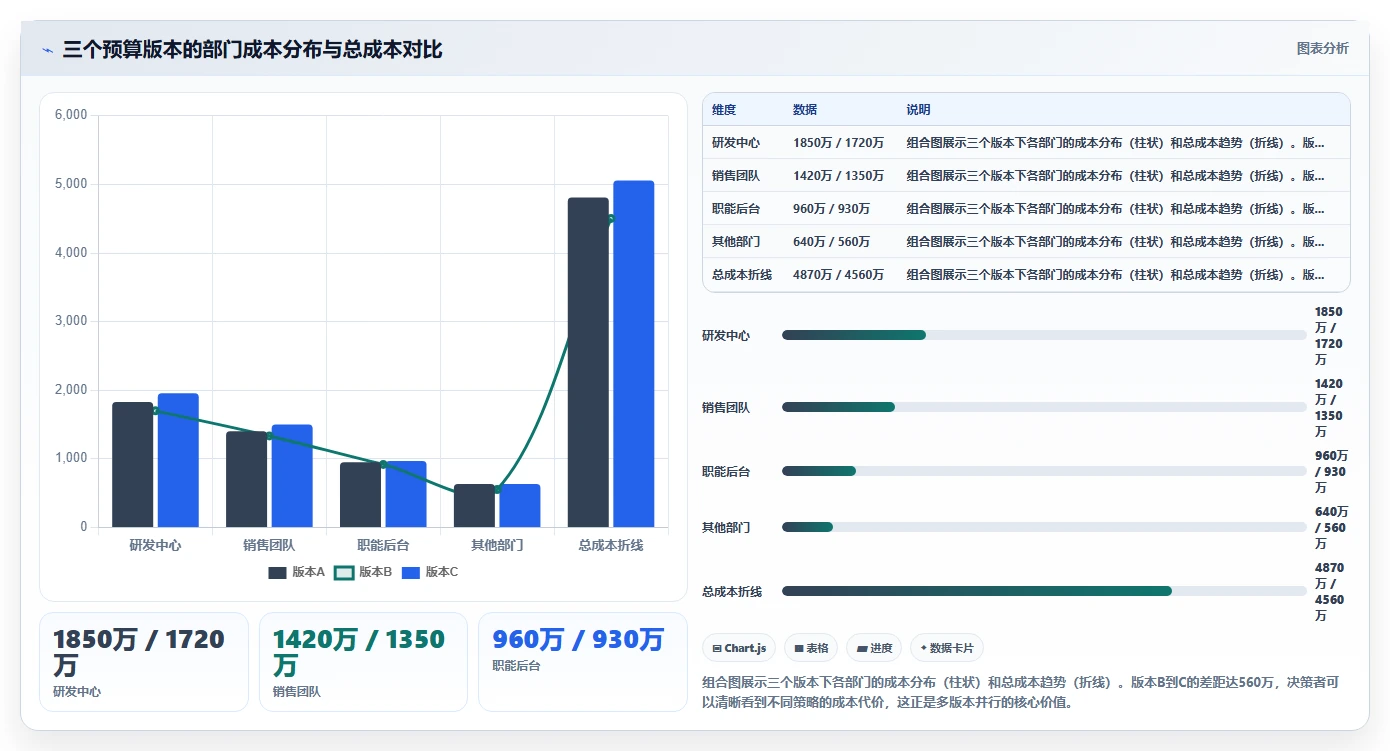Image resolution: width=1390 pixels, height=751 pixels.
Task: Click the dark 版本A bar for 其他部门
Action: [475, 506]
